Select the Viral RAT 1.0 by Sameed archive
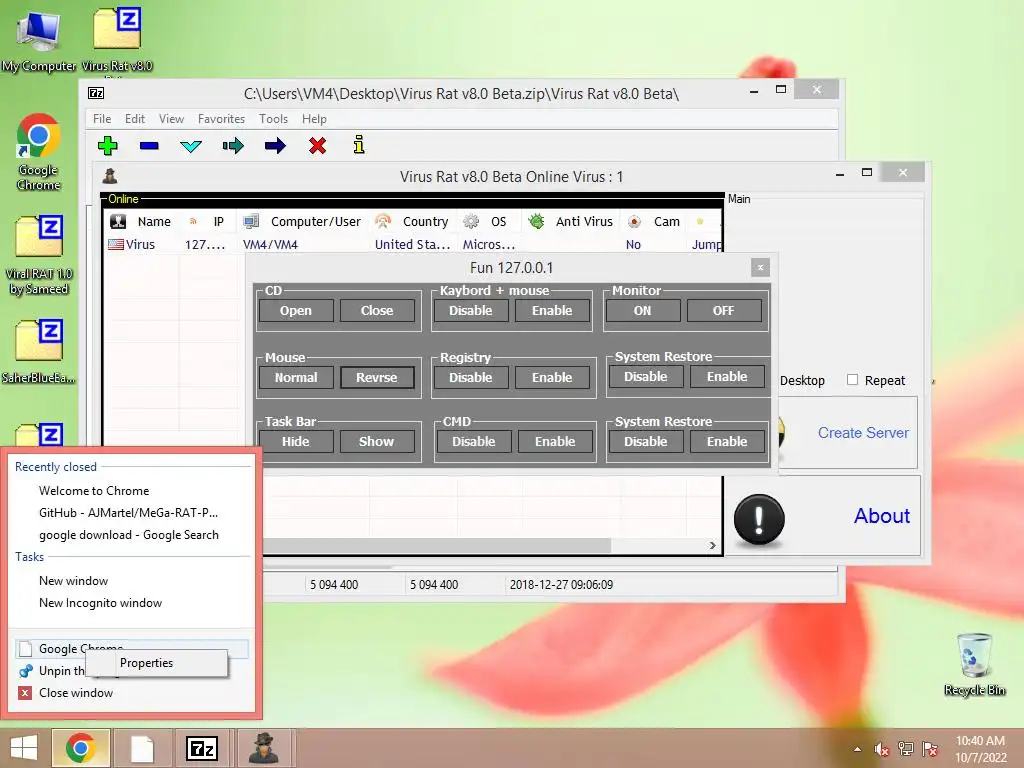1024x768 pixels. [x=39, y=255]
